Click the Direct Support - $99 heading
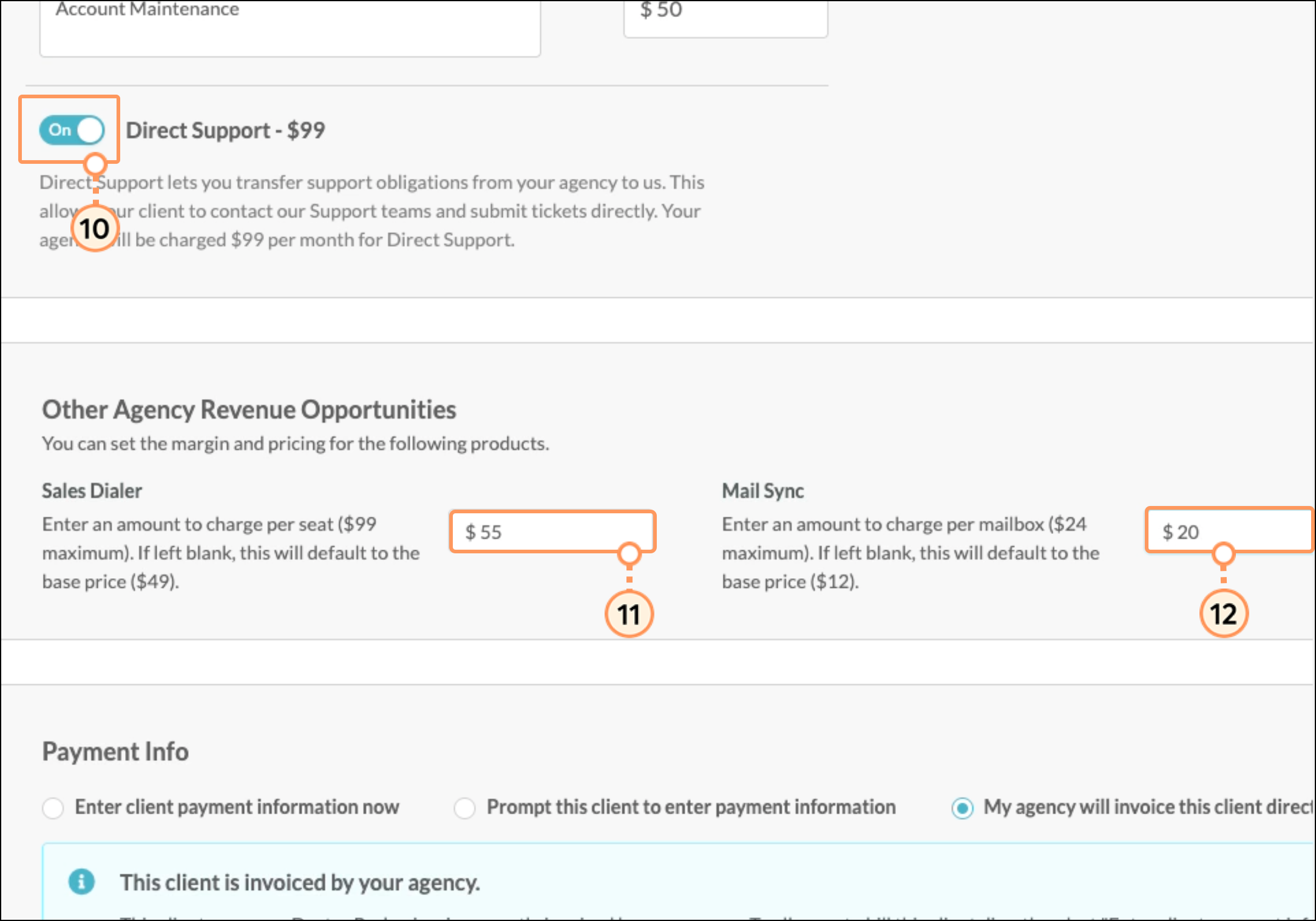The height and width of the screenshot is (921, 1316). 225,130
